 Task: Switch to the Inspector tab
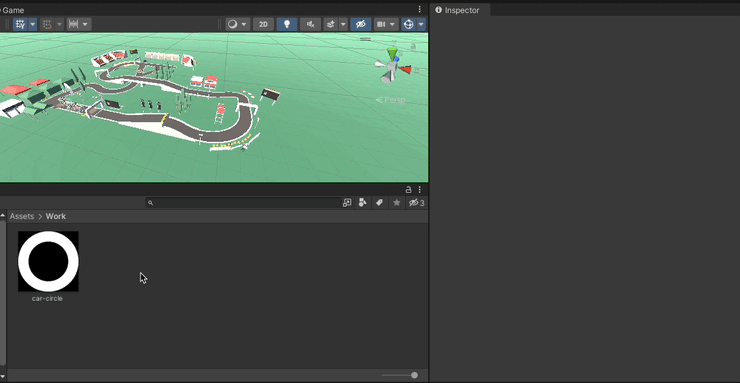[461, 10]
